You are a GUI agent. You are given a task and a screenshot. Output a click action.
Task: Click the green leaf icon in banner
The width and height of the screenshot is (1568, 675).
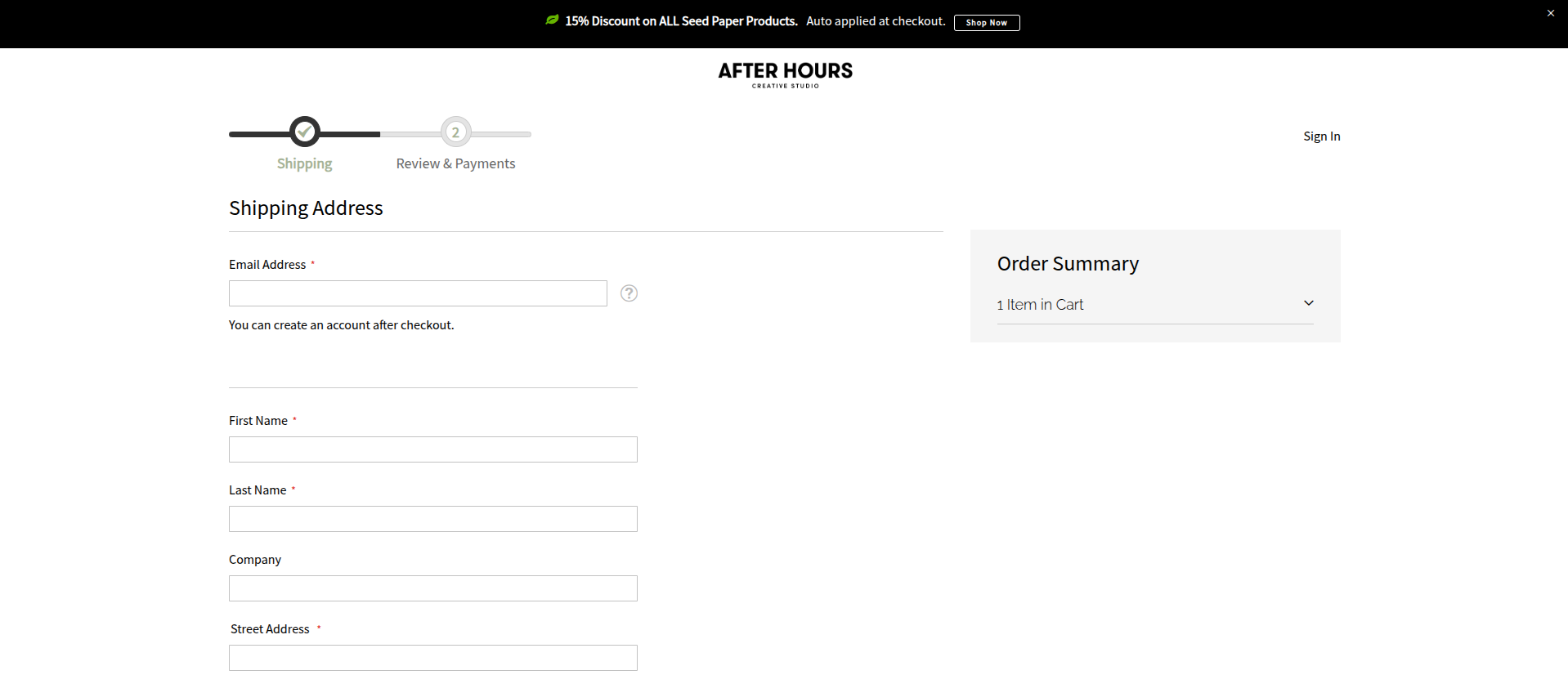(x=552, y=20)
